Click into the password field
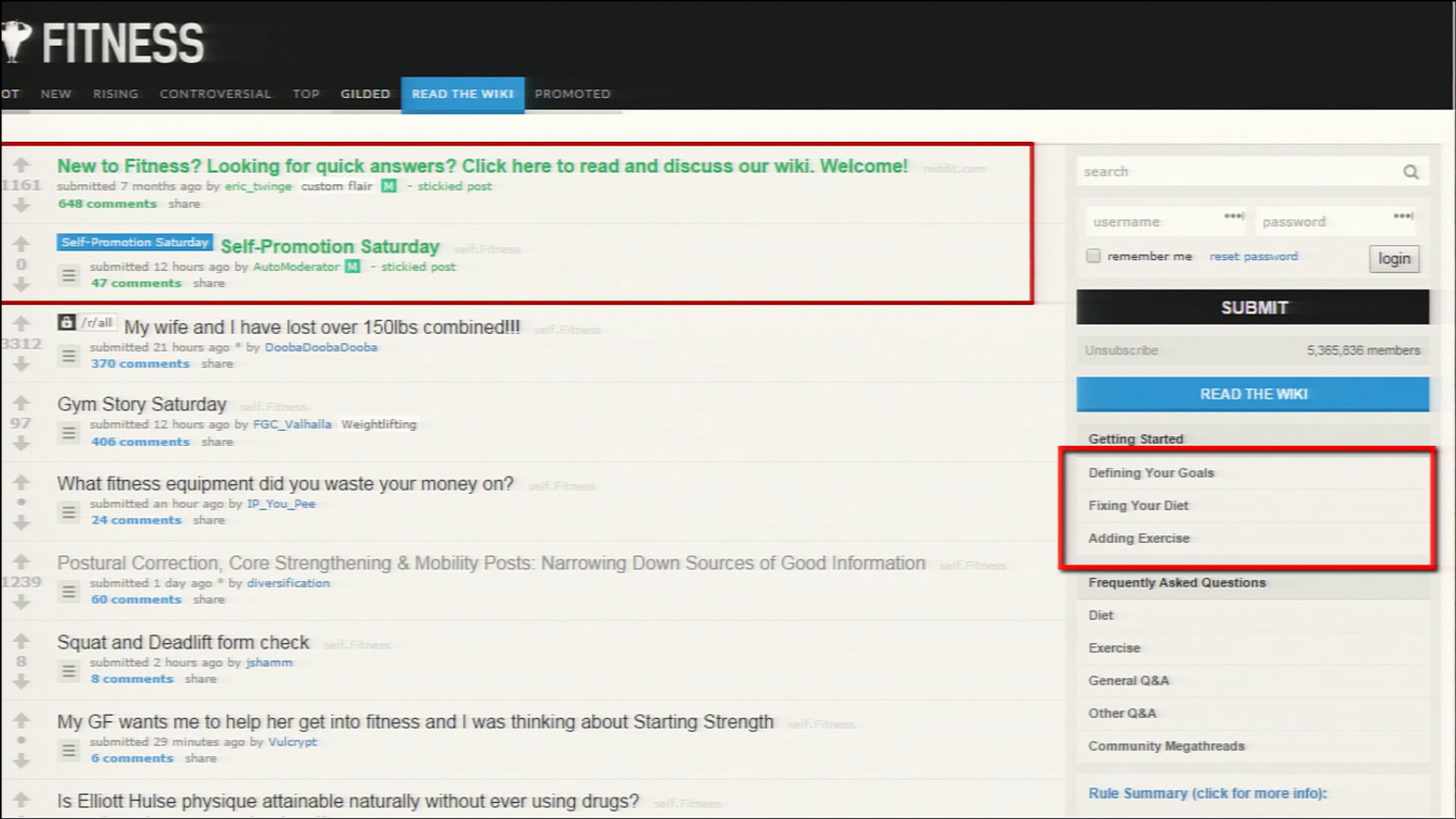 coord(1335,221)
